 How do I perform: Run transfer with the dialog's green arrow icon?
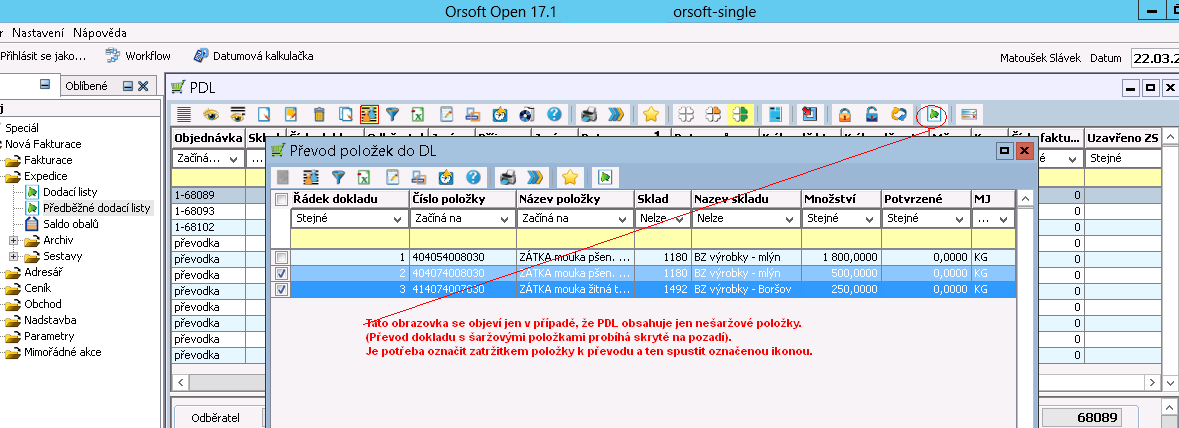coord(604,177)
